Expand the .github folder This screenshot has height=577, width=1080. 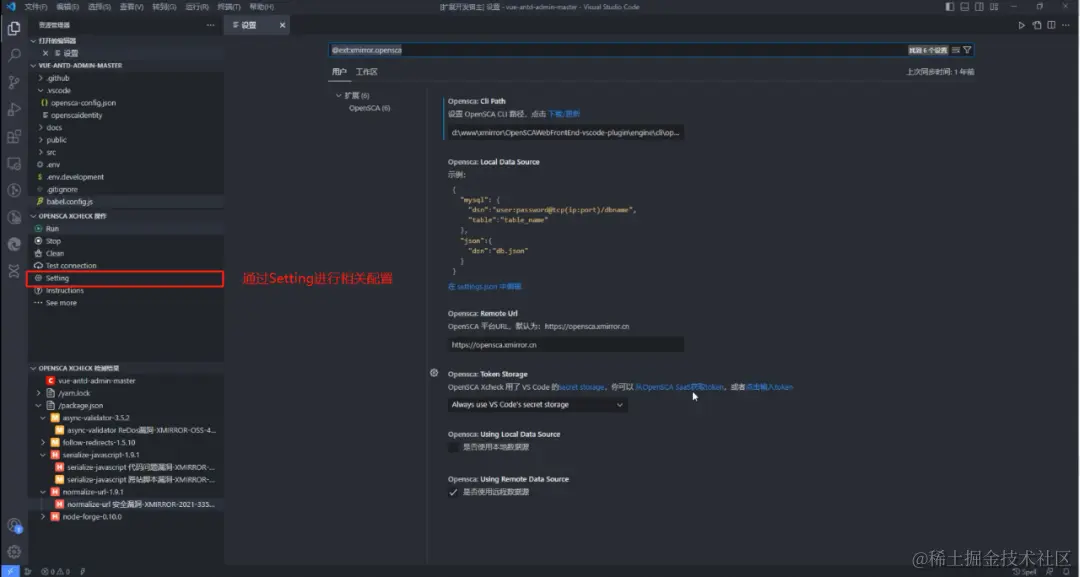(x=41, y=78)
